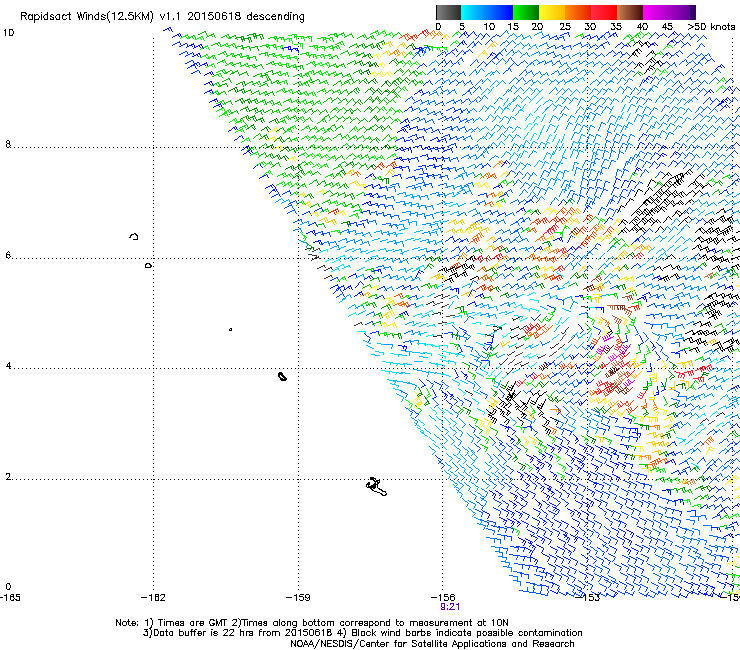
Task: Click the island outline just below latitude 6 at longitude -162
Action: point(149,266)
